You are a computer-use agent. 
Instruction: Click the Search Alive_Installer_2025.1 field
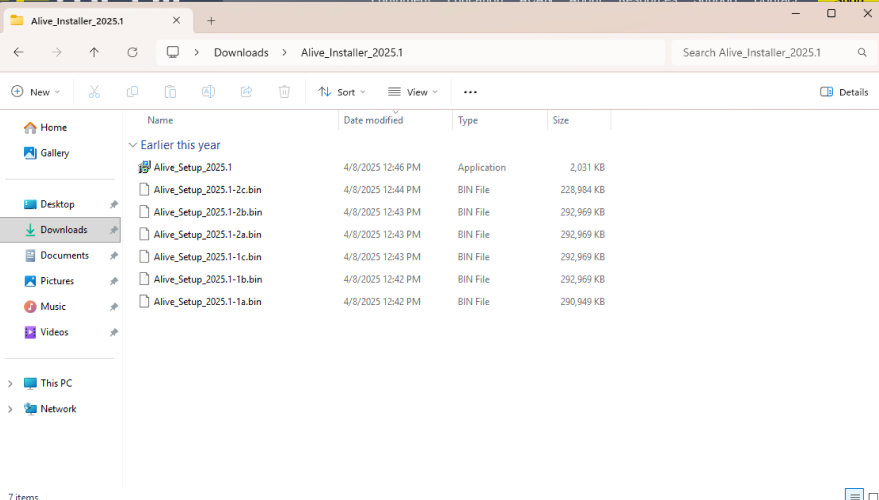[765, 52]
